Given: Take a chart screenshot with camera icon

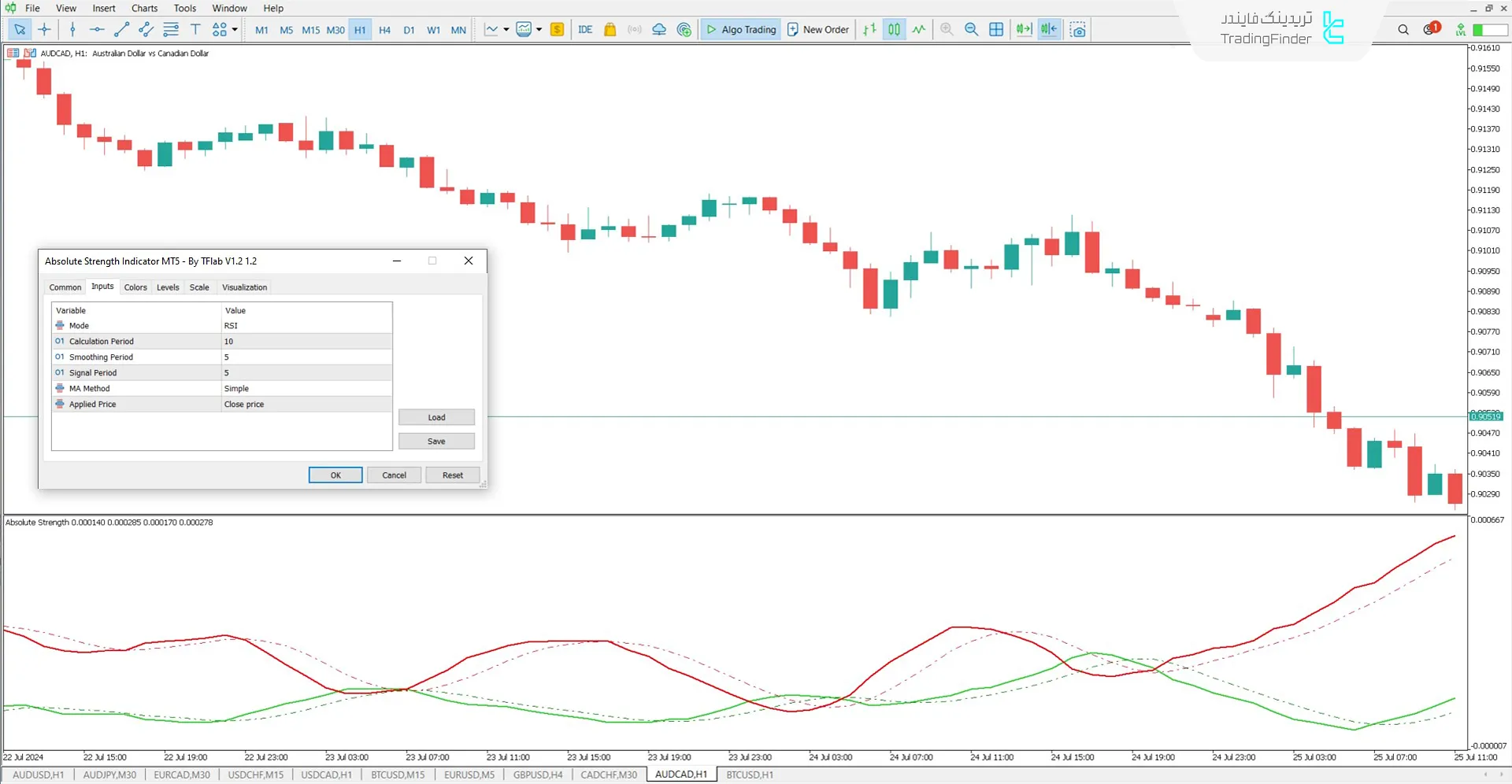Looking at the screenshot, I should coord(1078,30).
